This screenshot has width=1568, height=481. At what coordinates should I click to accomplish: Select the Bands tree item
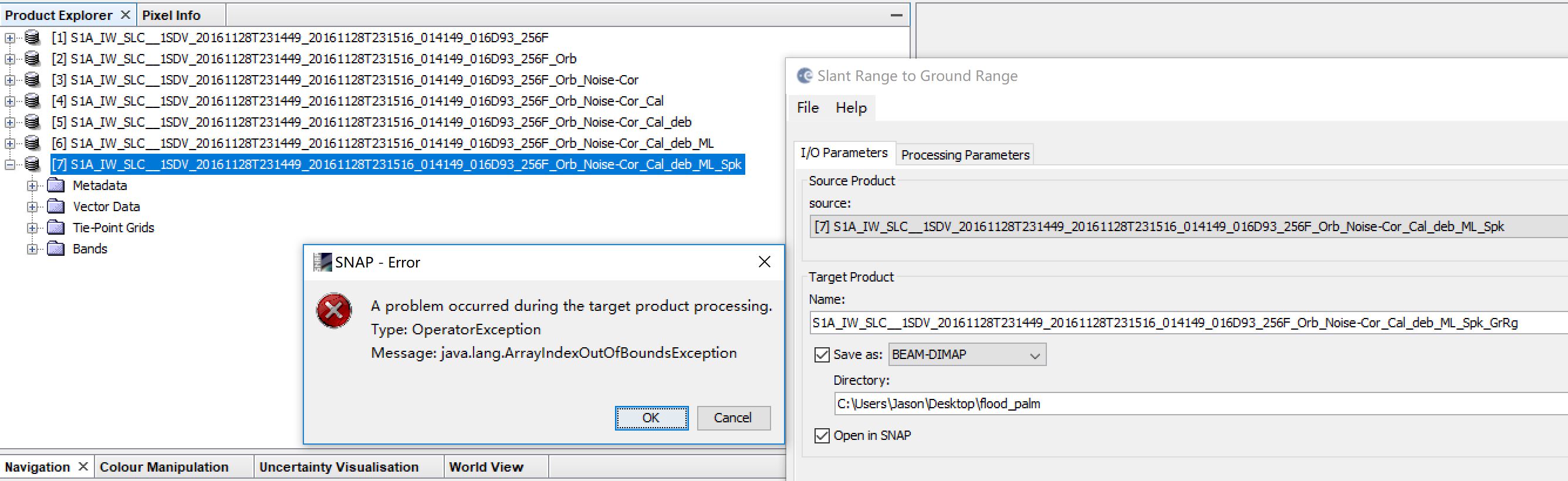tap(89, 249)
